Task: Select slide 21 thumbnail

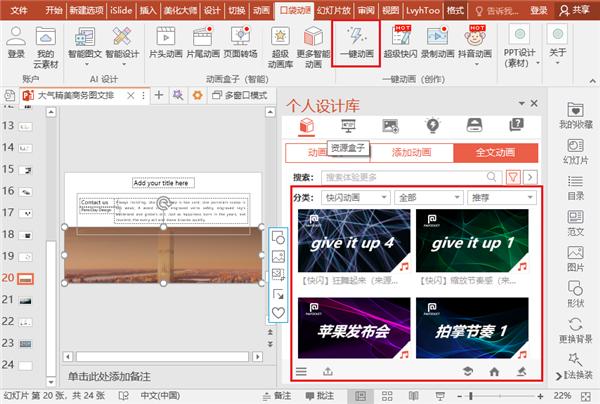Action: (x=25, y=301)
